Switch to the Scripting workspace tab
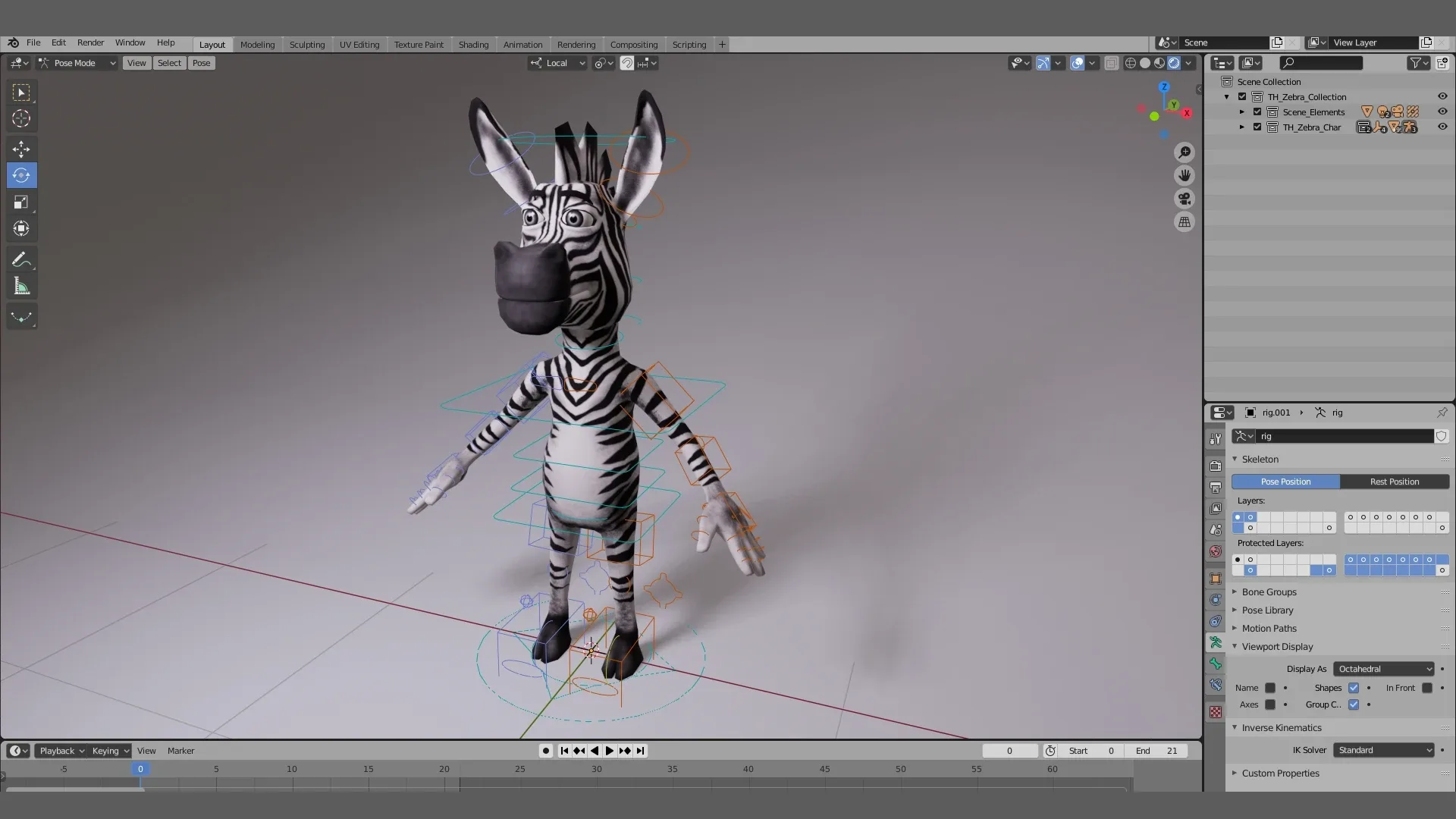Viewport: 1456px width, 819px height. click(689, 45)
